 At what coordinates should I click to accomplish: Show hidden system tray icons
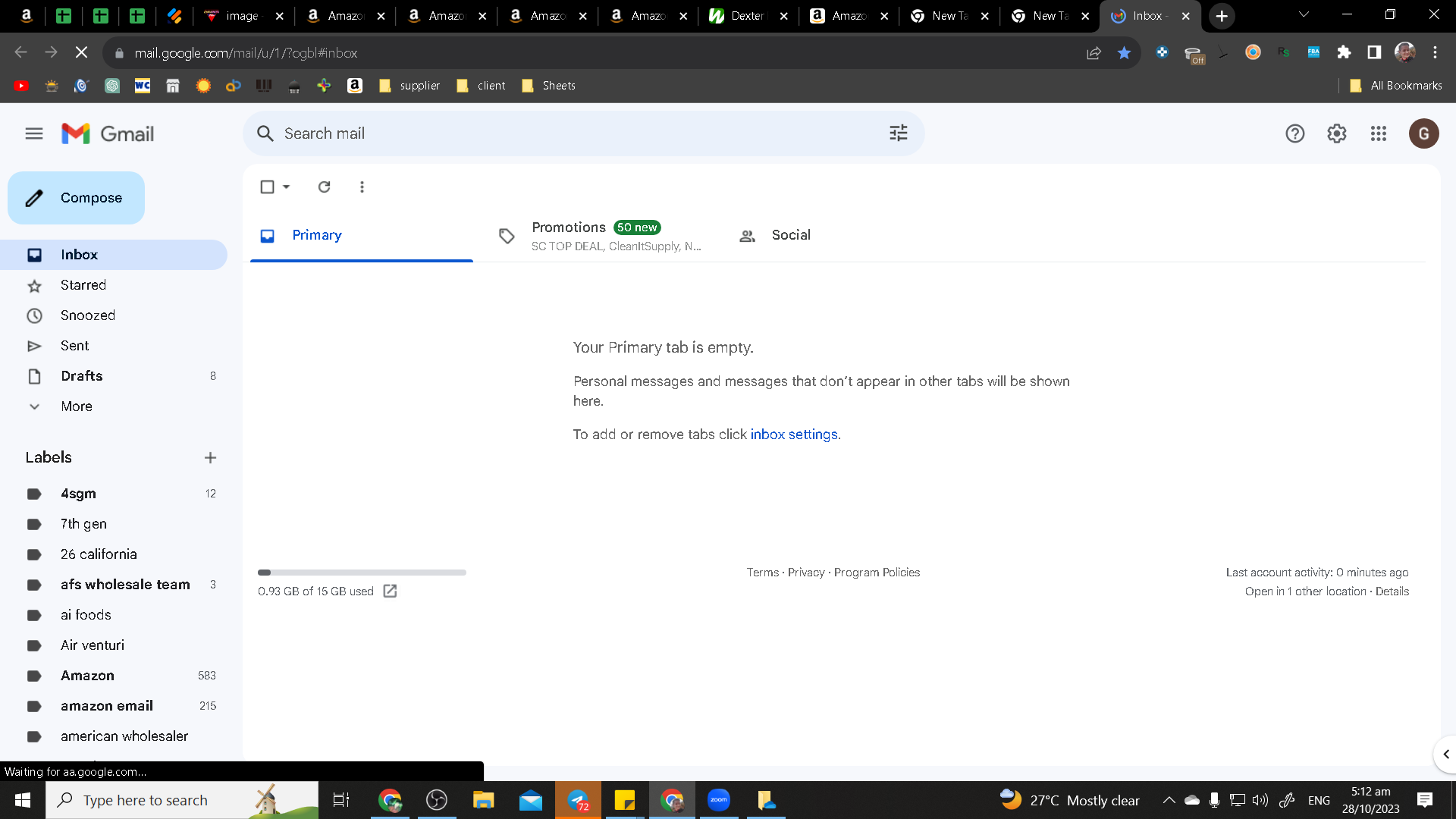point(1169,800)
